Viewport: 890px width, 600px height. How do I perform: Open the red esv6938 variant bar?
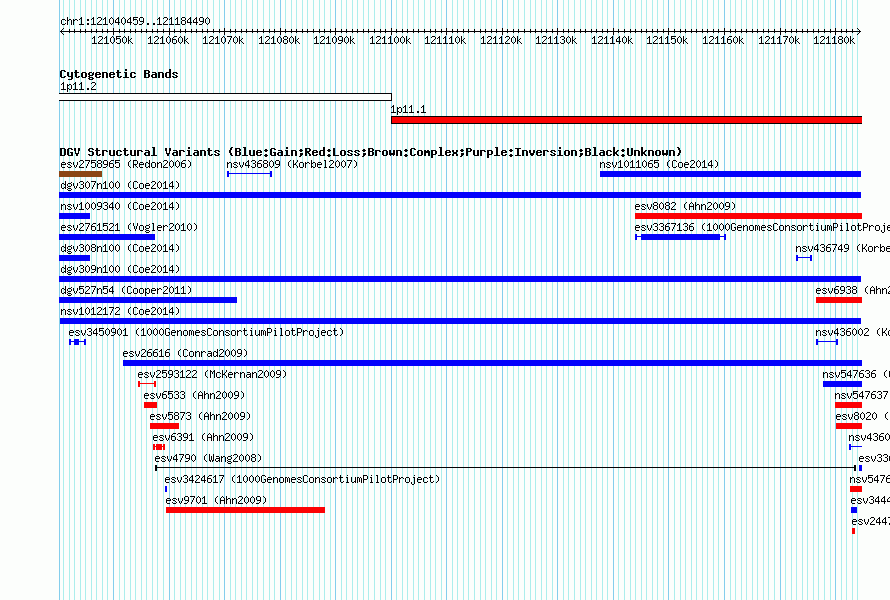click(839, 300)
